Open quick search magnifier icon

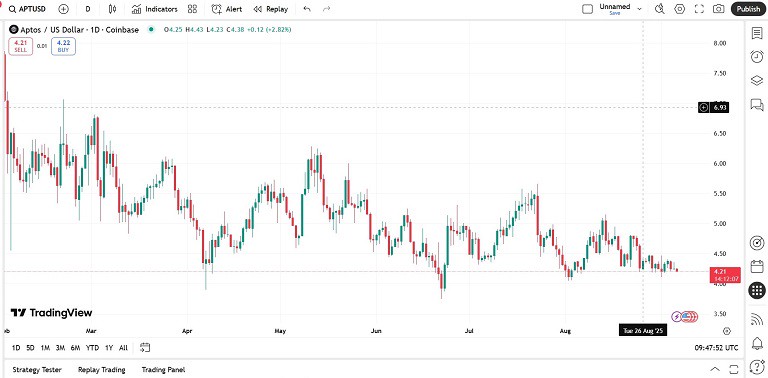point(660,9)
